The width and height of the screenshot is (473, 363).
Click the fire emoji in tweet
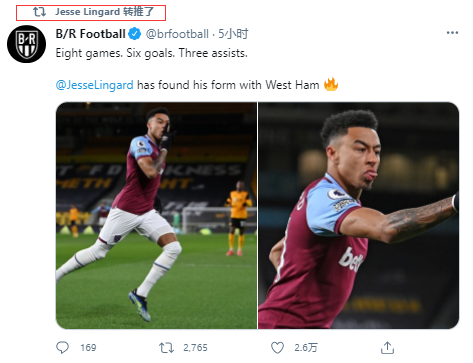(x=331, y=84)
